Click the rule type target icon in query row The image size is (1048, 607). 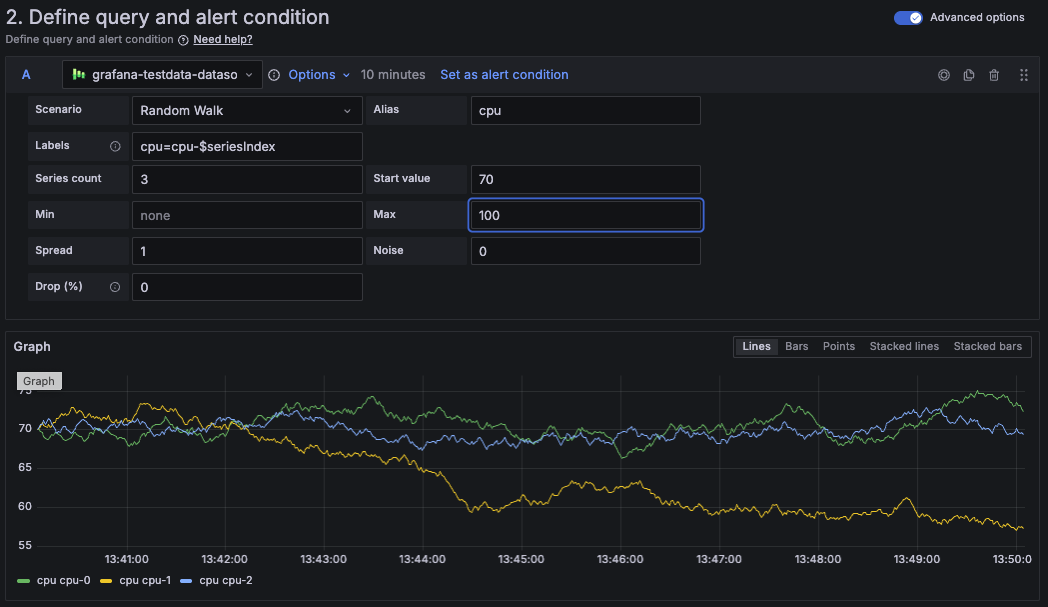tap(943, 75)
